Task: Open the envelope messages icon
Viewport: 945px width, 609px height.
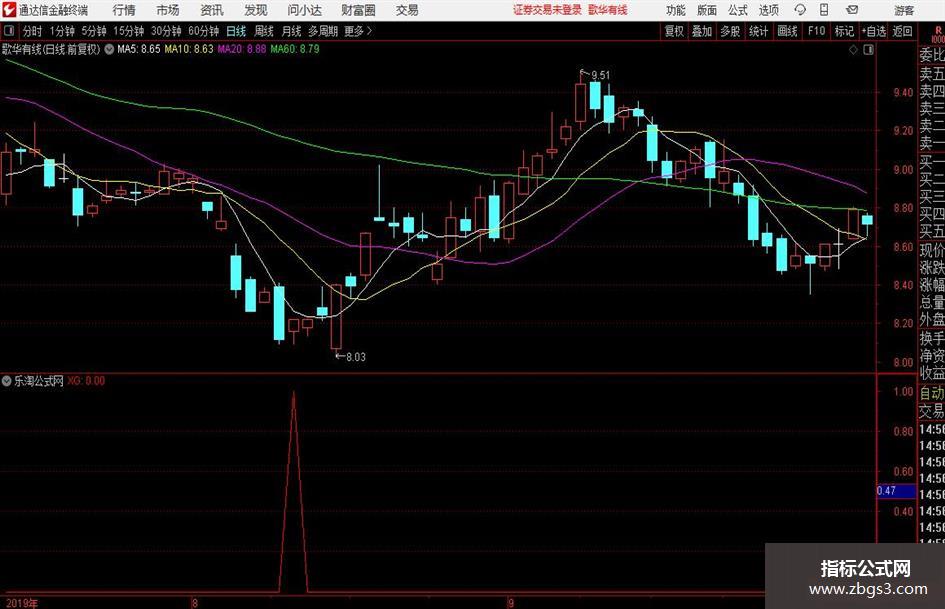Action: [x=852, y=10]
